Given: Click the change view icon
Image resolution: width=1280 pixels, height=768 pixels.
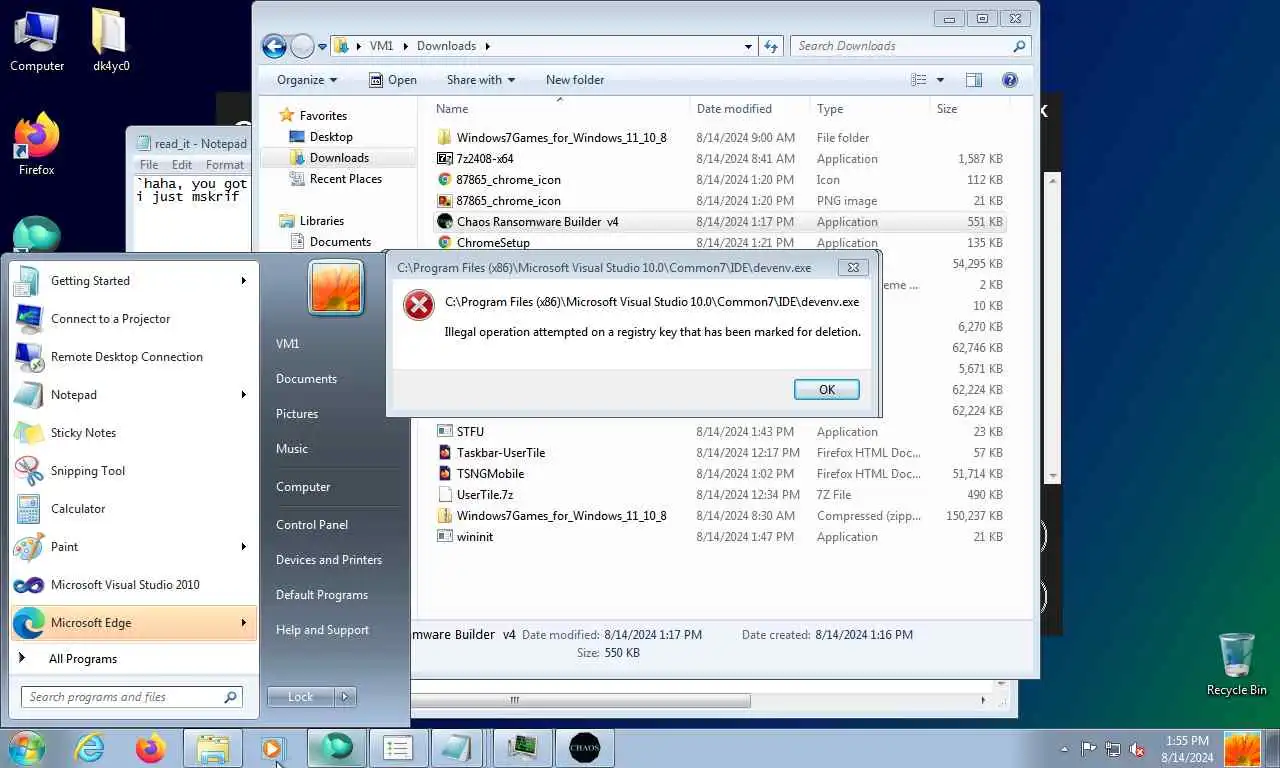Looking at the screenshot, I should [x=919, y=80].
